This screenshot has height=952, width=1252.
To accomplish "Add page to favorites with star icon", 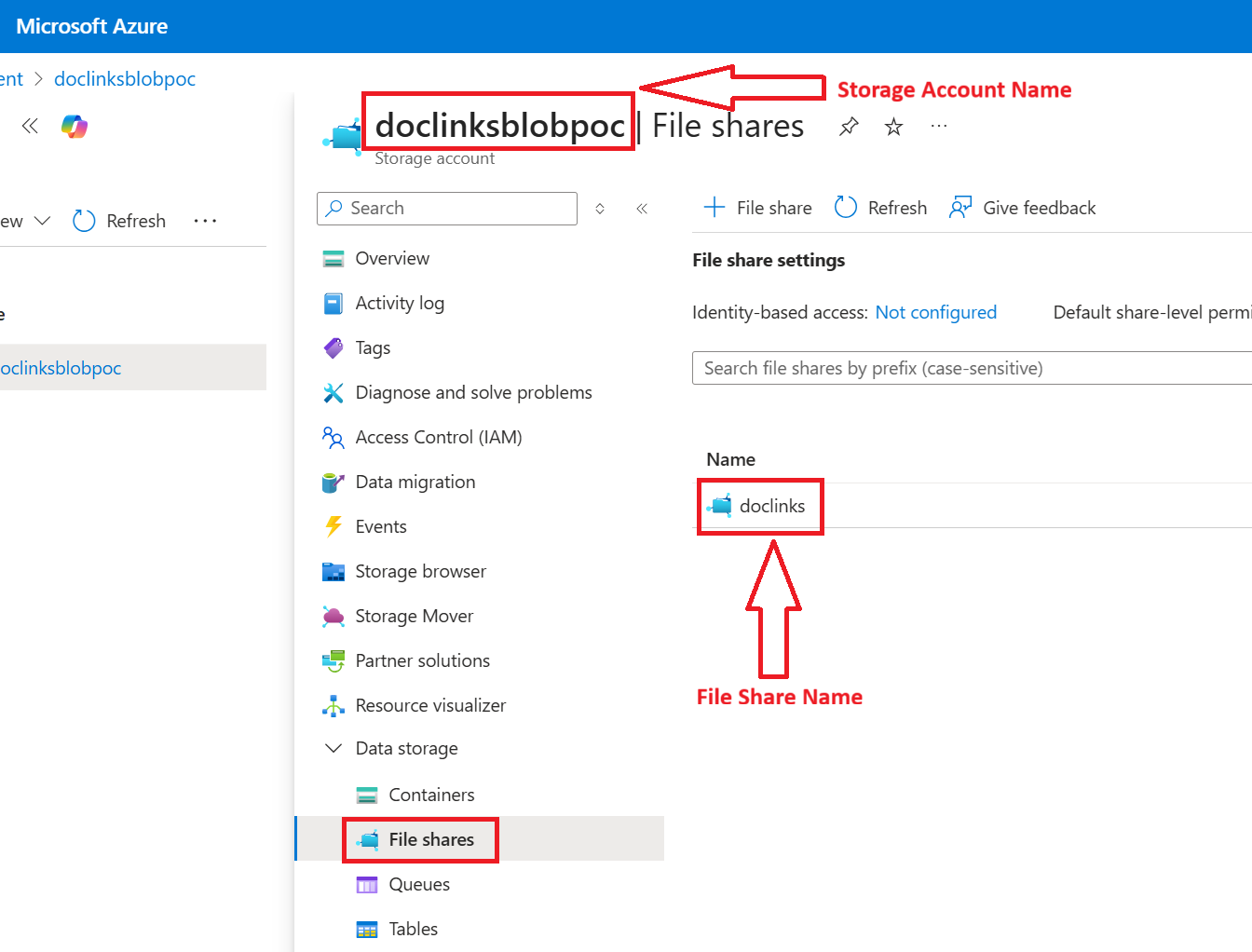I will click(893, 127).
